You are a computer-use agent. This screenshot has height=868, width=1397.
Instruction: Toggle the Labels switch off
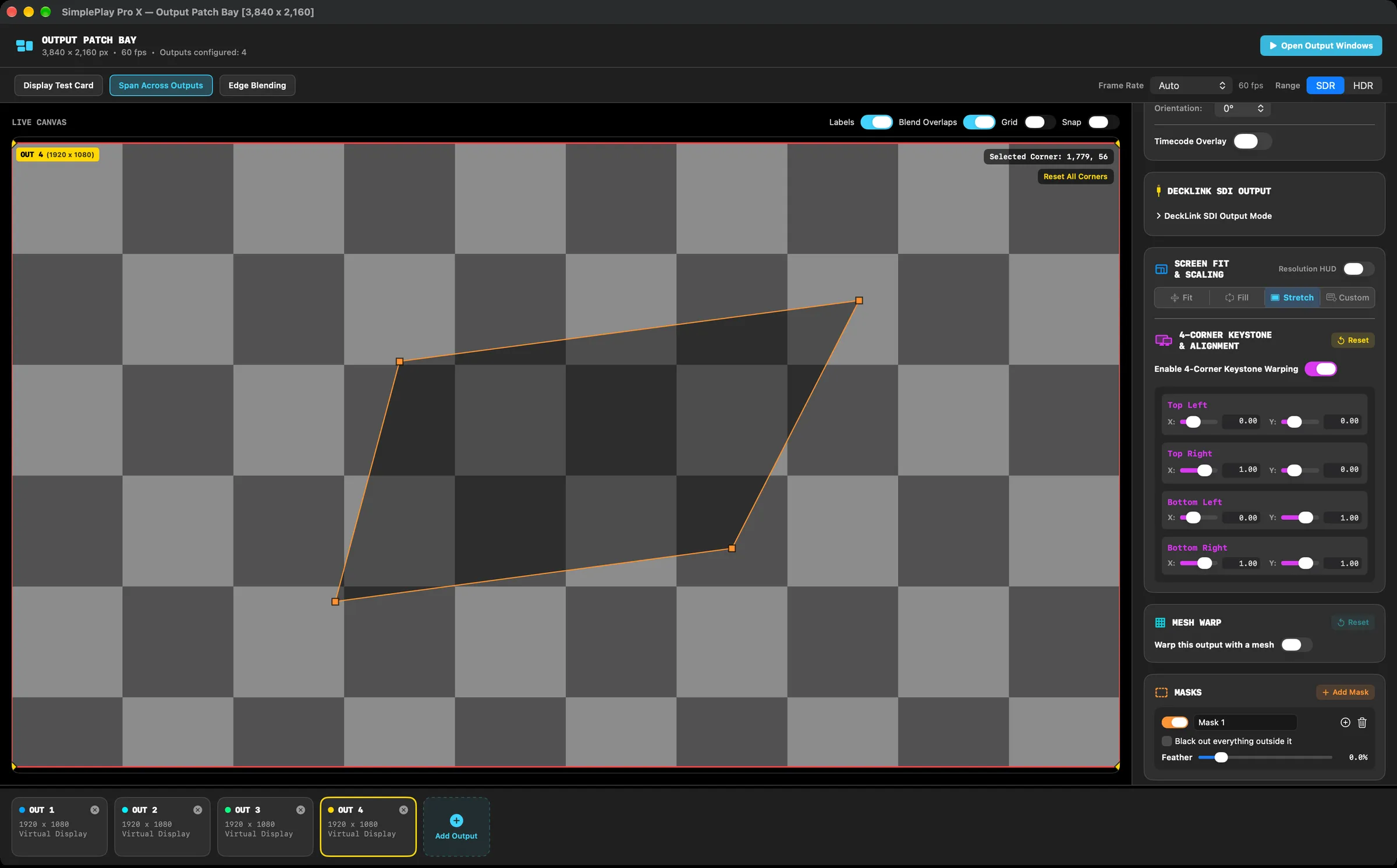click(x=876, y=122)
